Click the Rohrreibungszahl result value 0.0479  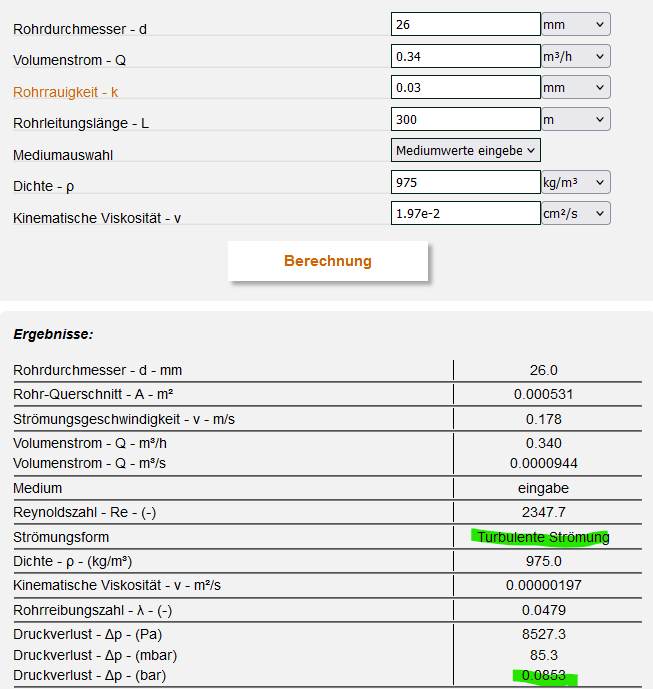click(x=543, y=609)
